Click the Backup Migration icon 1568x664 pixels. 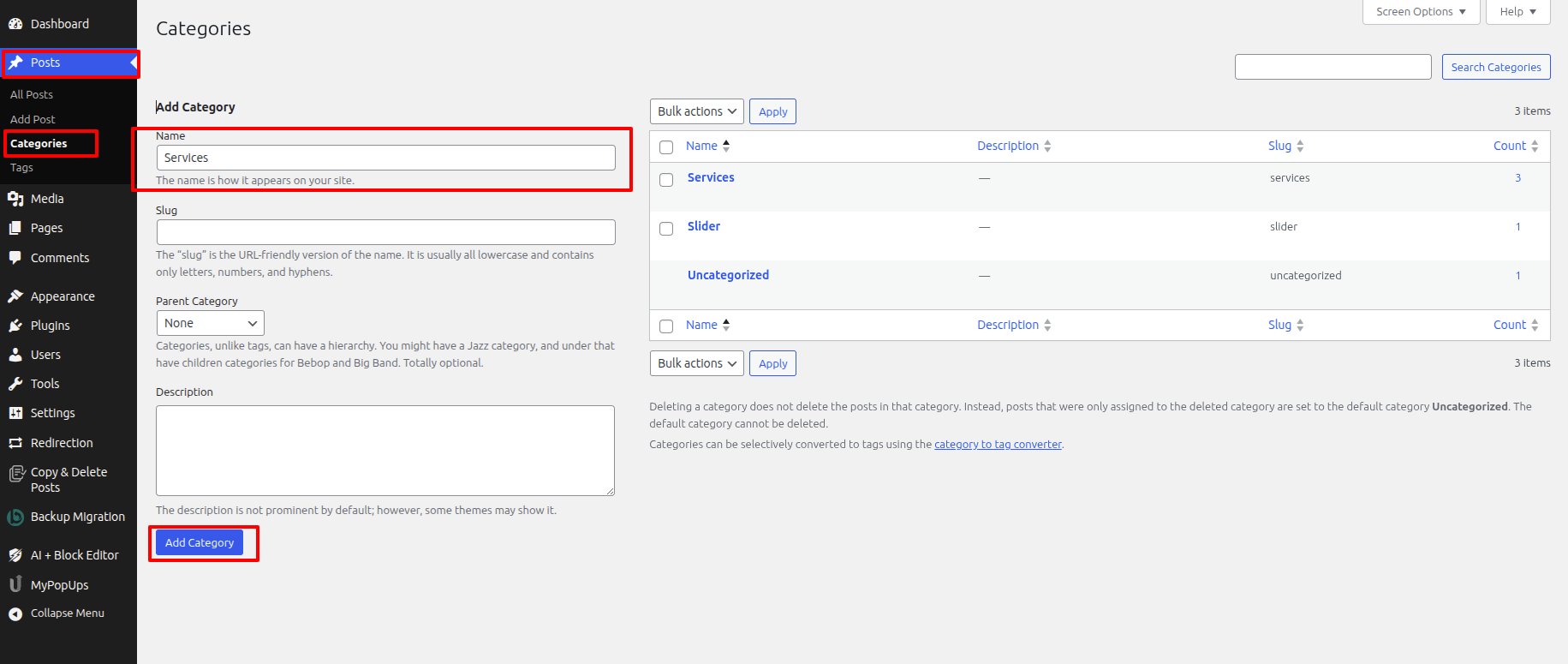point(15,517)
